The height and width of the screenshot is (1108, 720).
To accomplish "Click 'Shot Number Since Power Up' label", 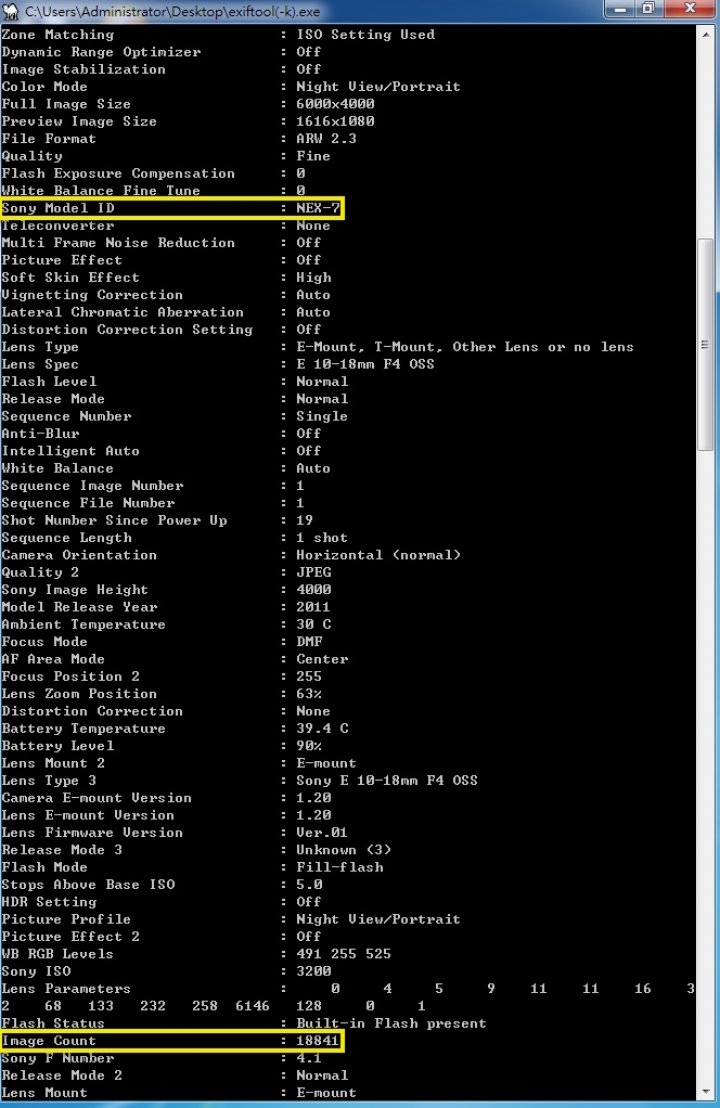I will [114, 521].
